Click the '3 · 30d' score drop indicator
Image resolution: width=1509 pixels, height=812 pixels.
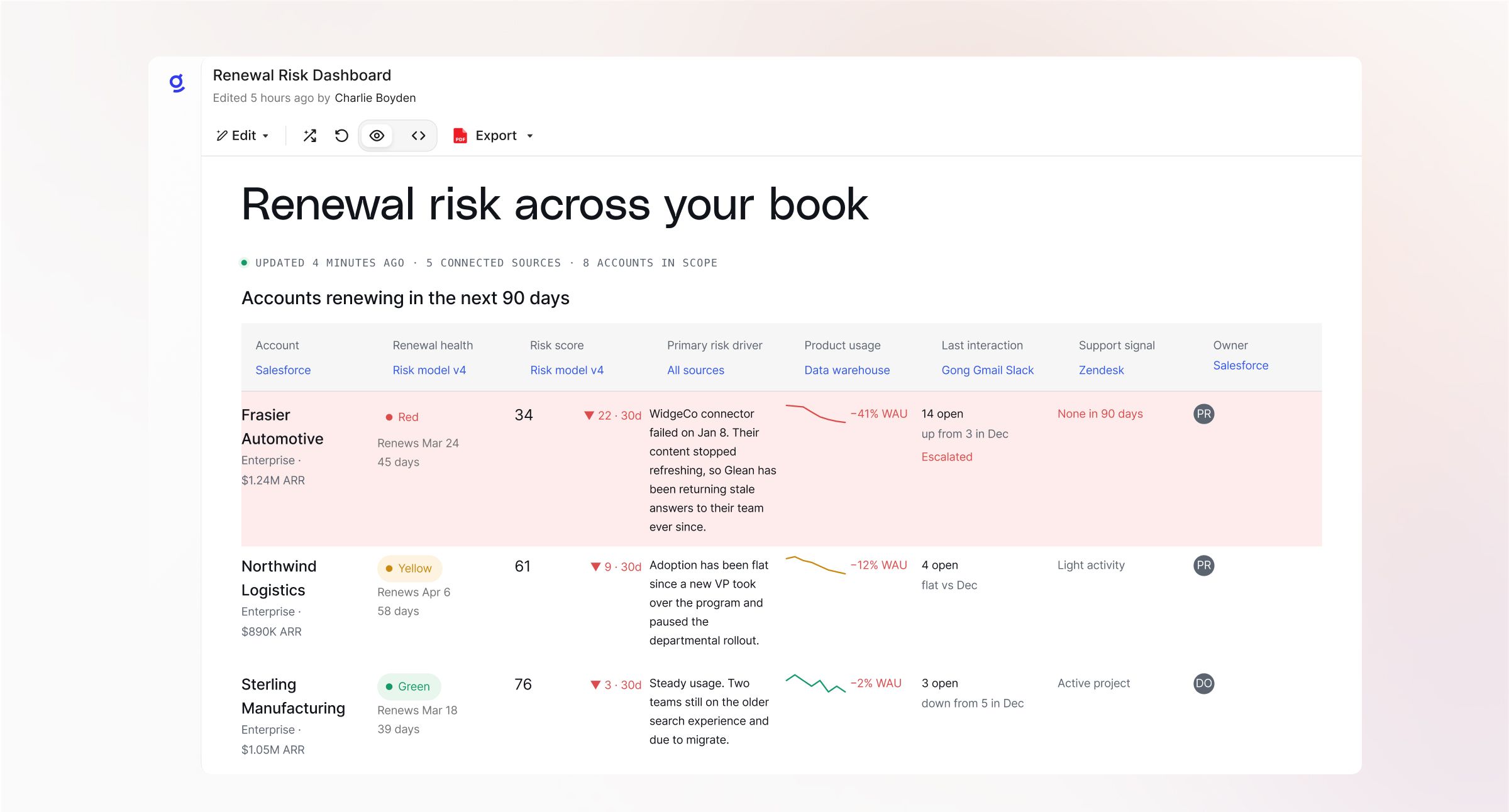coord(616,685)
